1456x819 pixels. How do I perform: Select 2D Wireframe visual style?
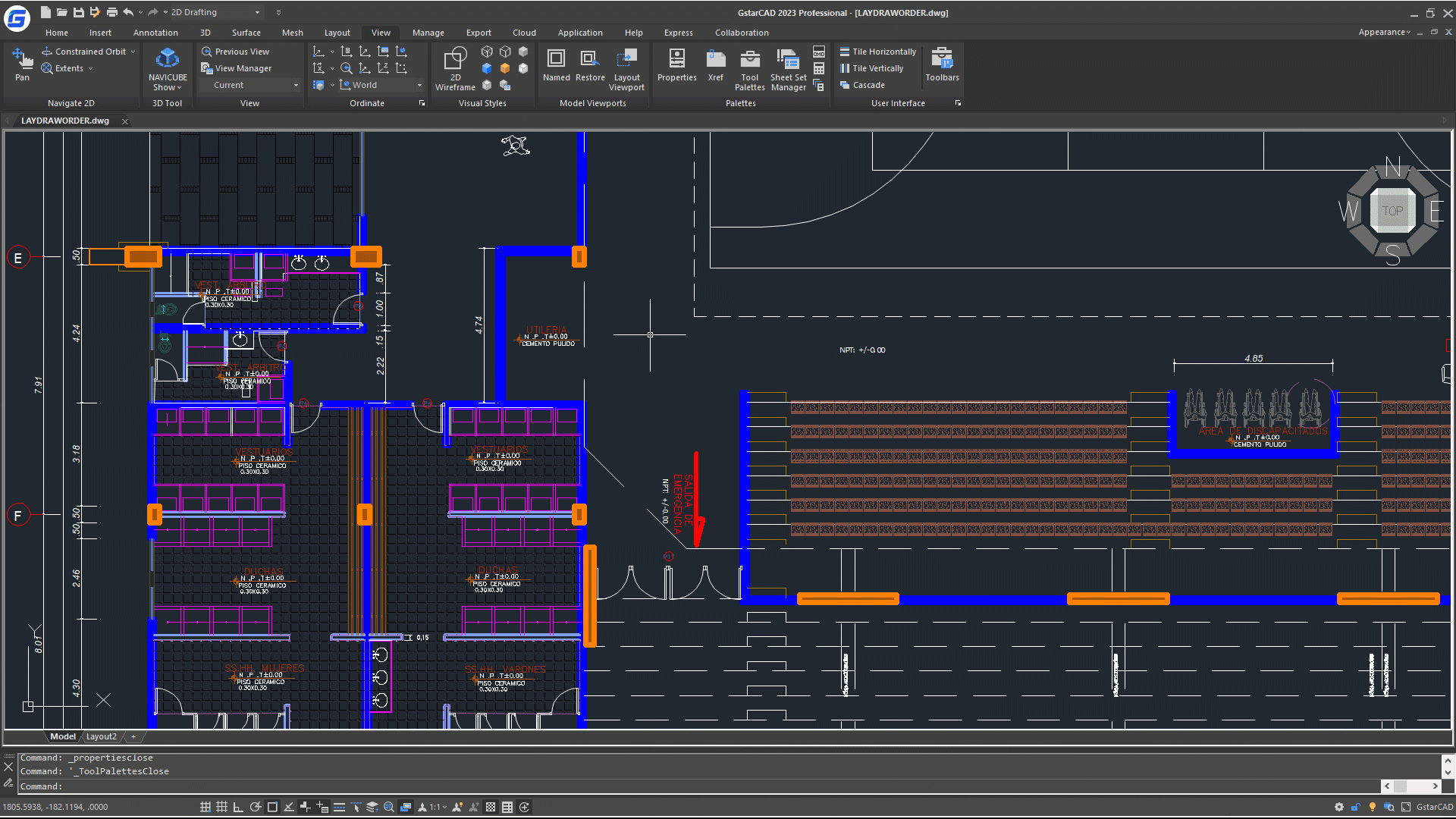[455, 68]
